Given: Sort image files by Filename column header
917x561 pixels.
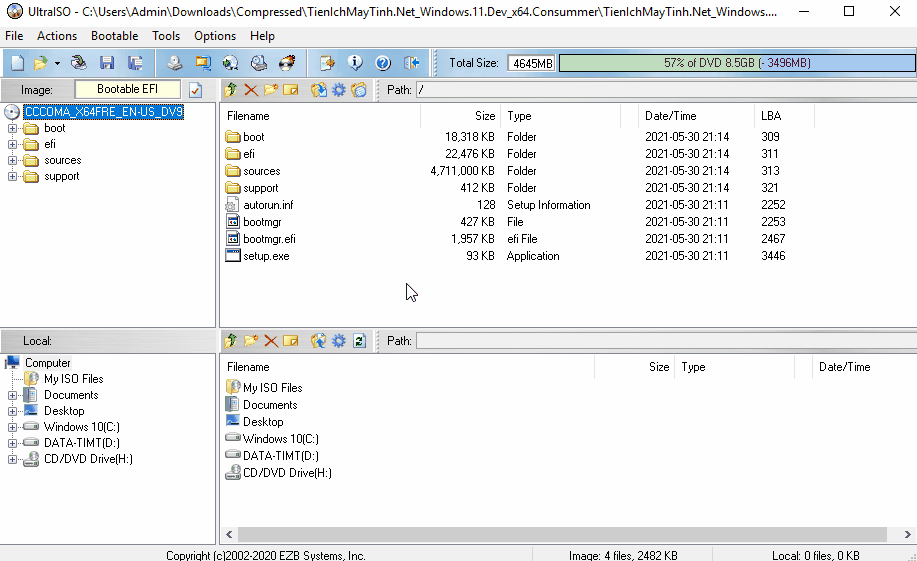Looking at the screenshot, I should pos(320,116).
